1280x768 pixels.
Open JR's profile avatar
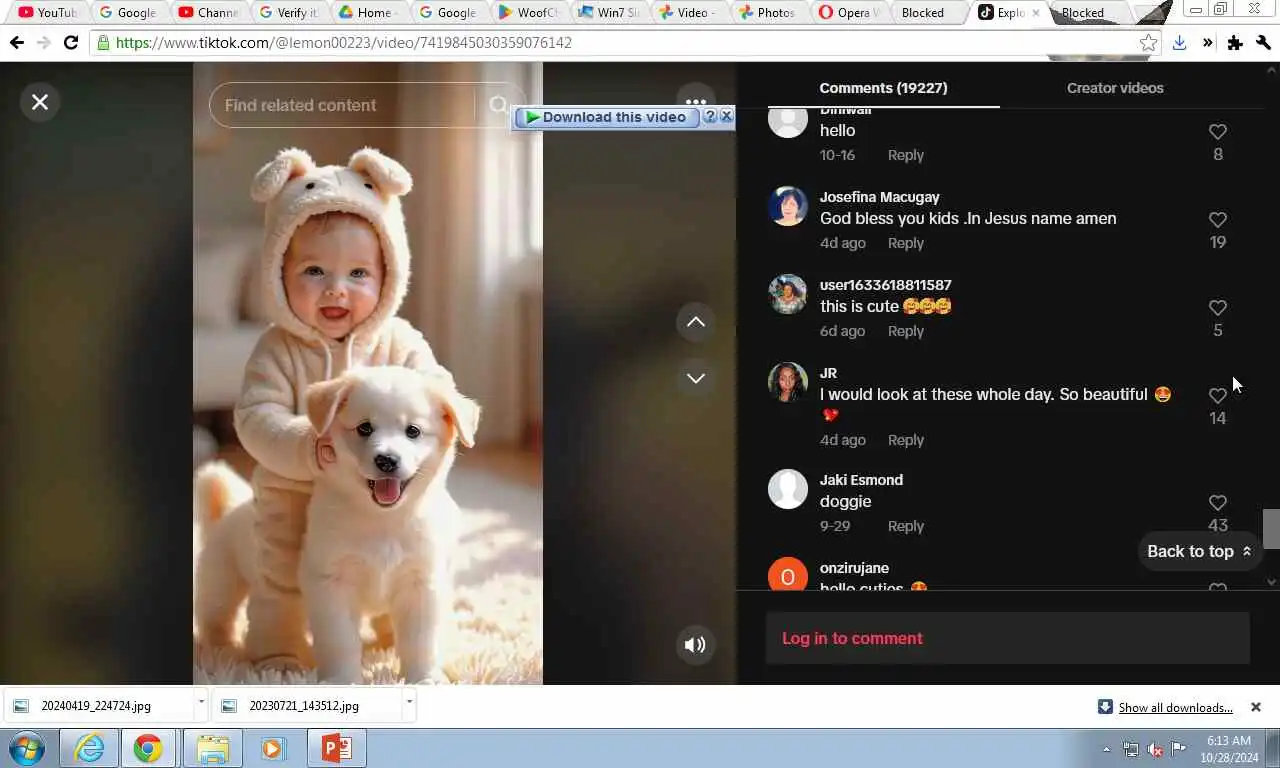[x=787, y=382]
